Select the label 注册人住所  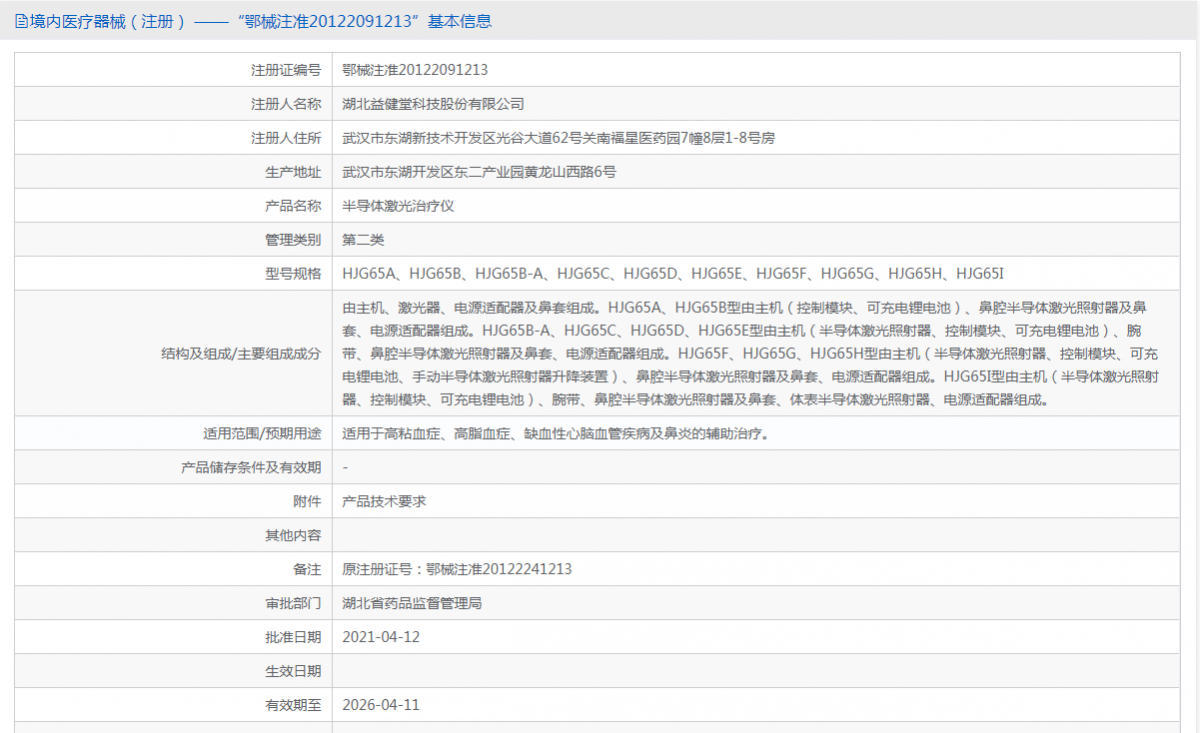click(285, 138)
